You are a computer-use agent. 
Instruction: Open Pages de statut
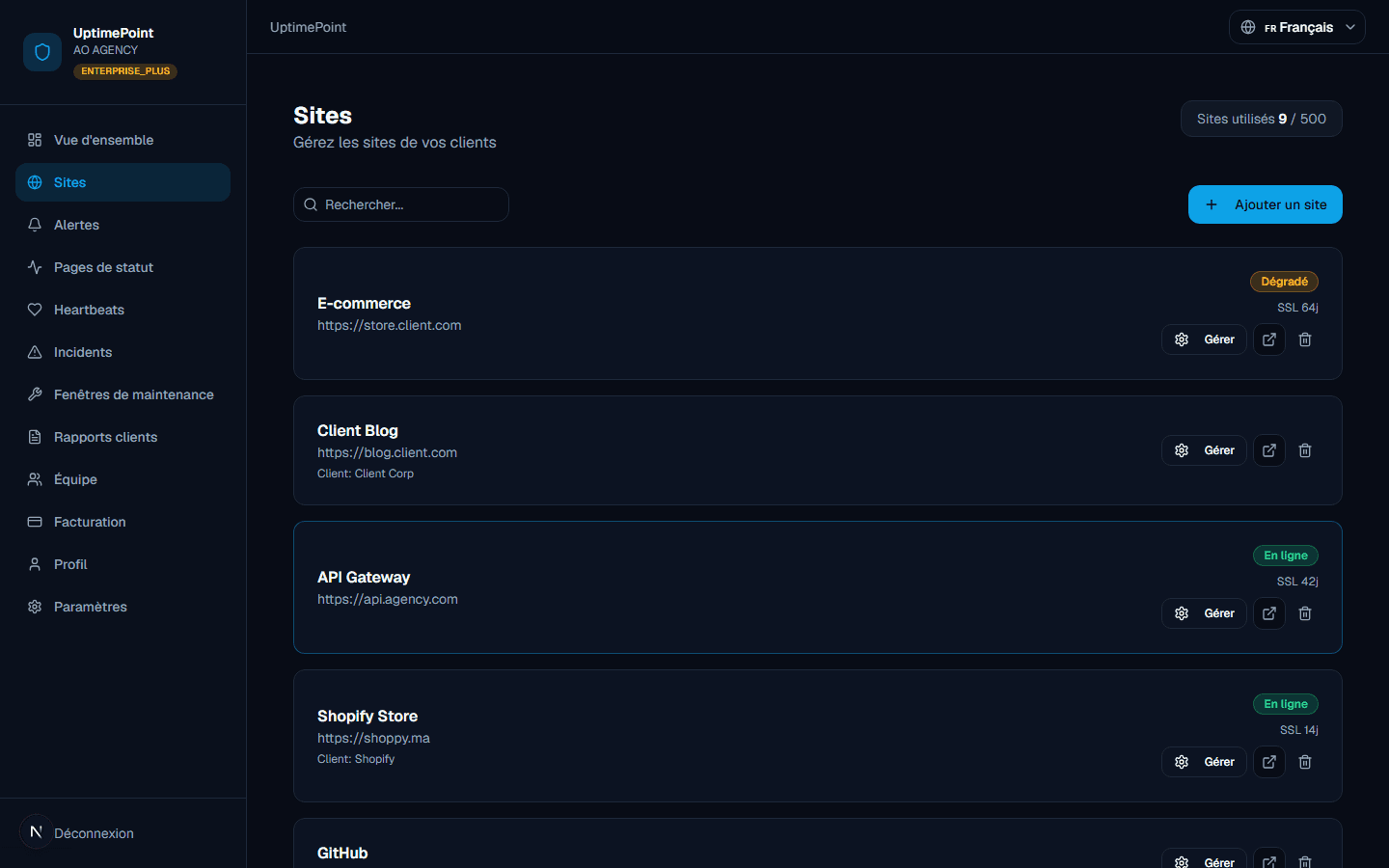pyautogui.click(x=123, y=267)
